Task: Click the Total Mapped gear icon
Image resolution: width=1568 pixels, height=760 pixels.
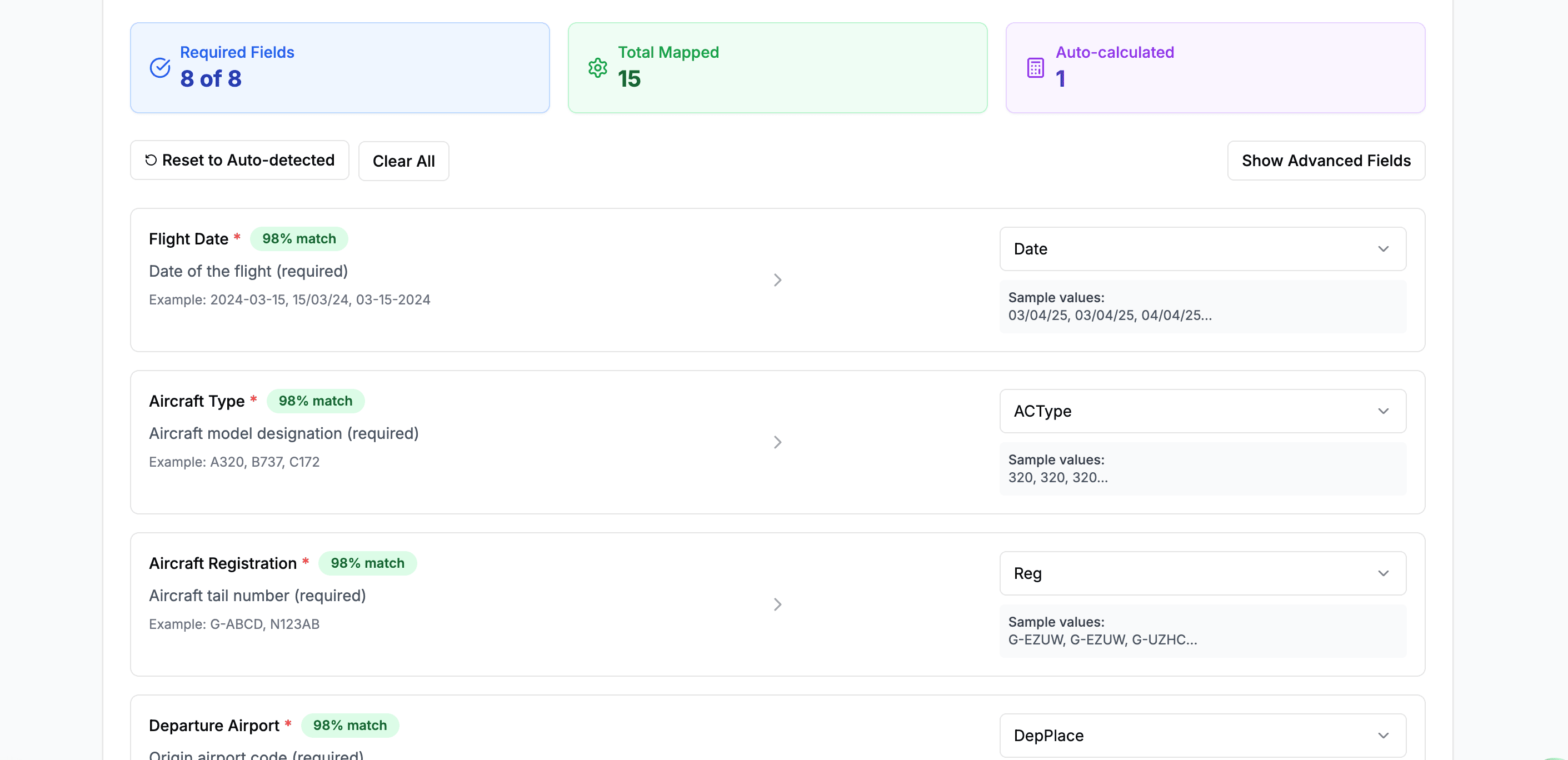Action: click(x=597, y=68)
